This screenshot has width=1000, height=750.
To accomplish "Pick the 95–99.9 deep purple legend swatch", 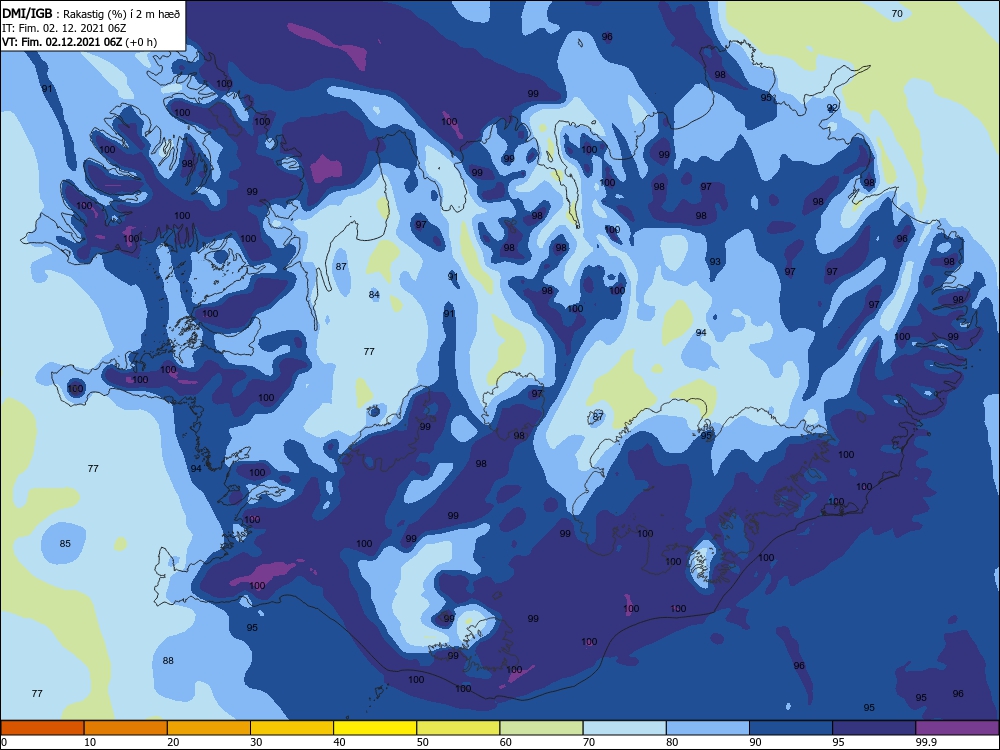I will point(874,728).
